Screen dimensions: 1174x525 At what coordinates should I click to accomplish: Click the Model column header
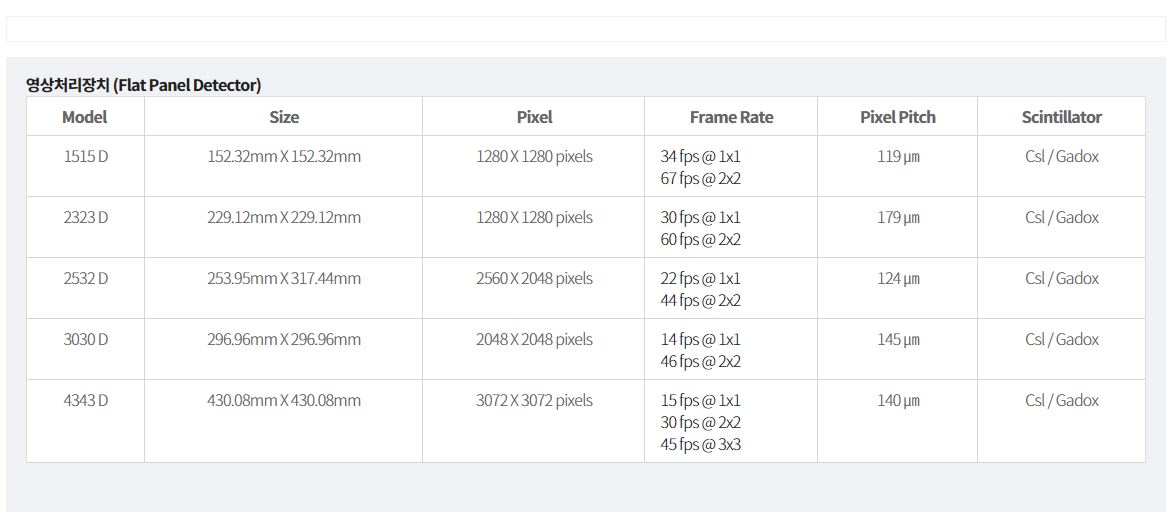click(85, 117)
